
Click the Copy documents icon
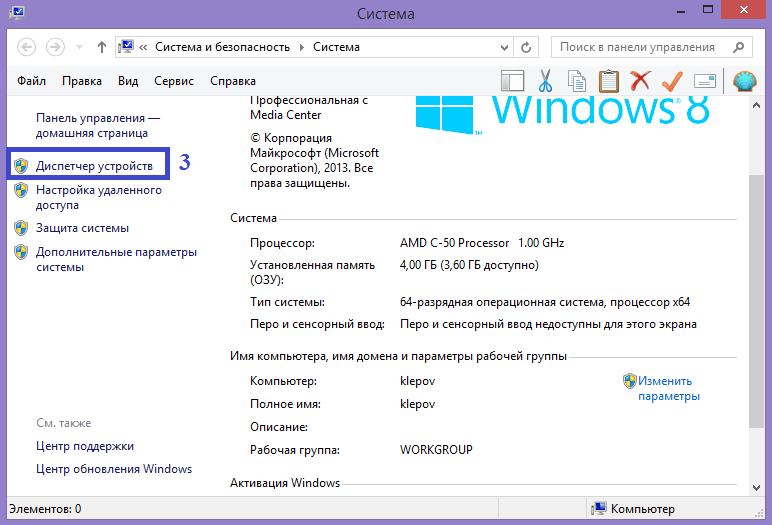tap(577, 81)
